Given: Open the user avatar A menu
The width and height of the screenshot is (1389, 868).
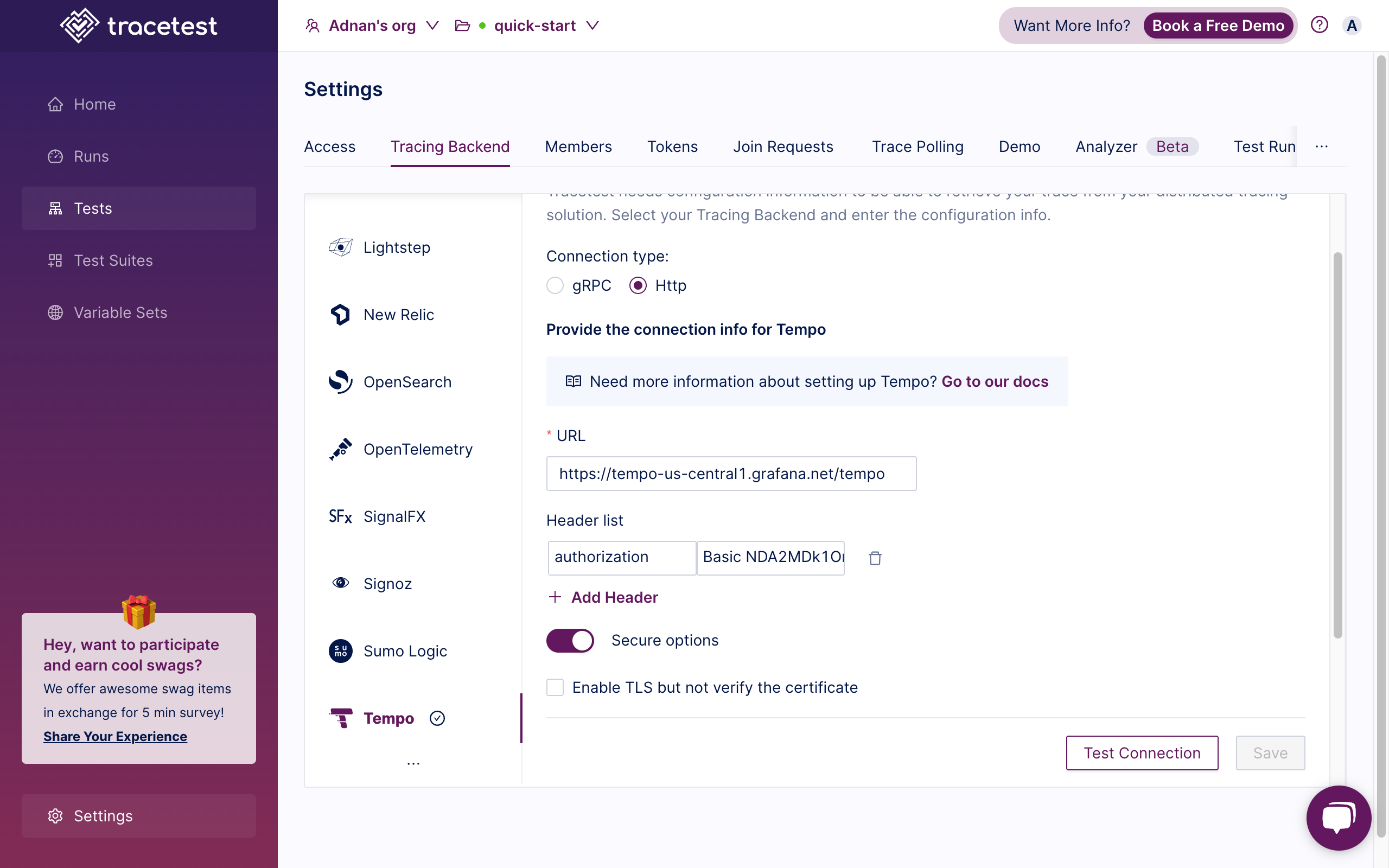Looking at the screenshot, I should [x=1352, y=26].
